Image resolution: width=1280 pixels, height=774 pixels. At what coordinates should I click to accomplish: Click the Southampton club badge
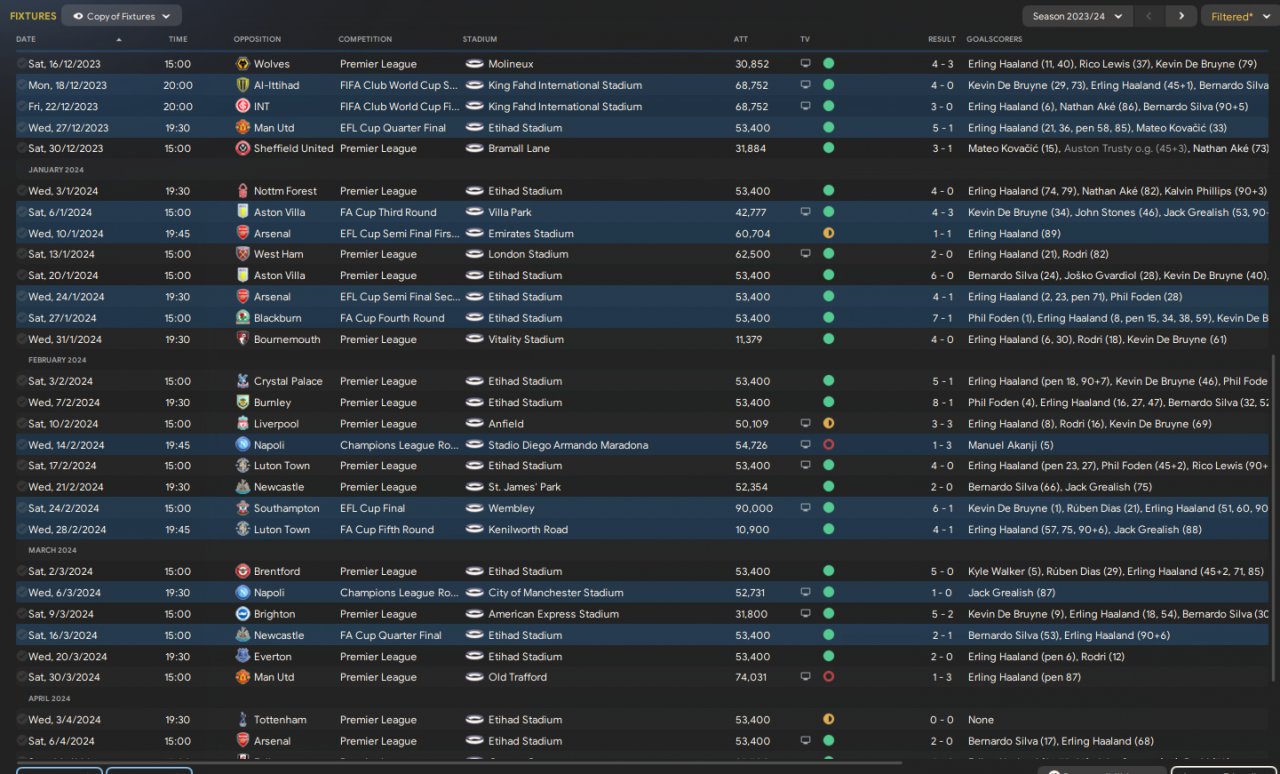242,508
